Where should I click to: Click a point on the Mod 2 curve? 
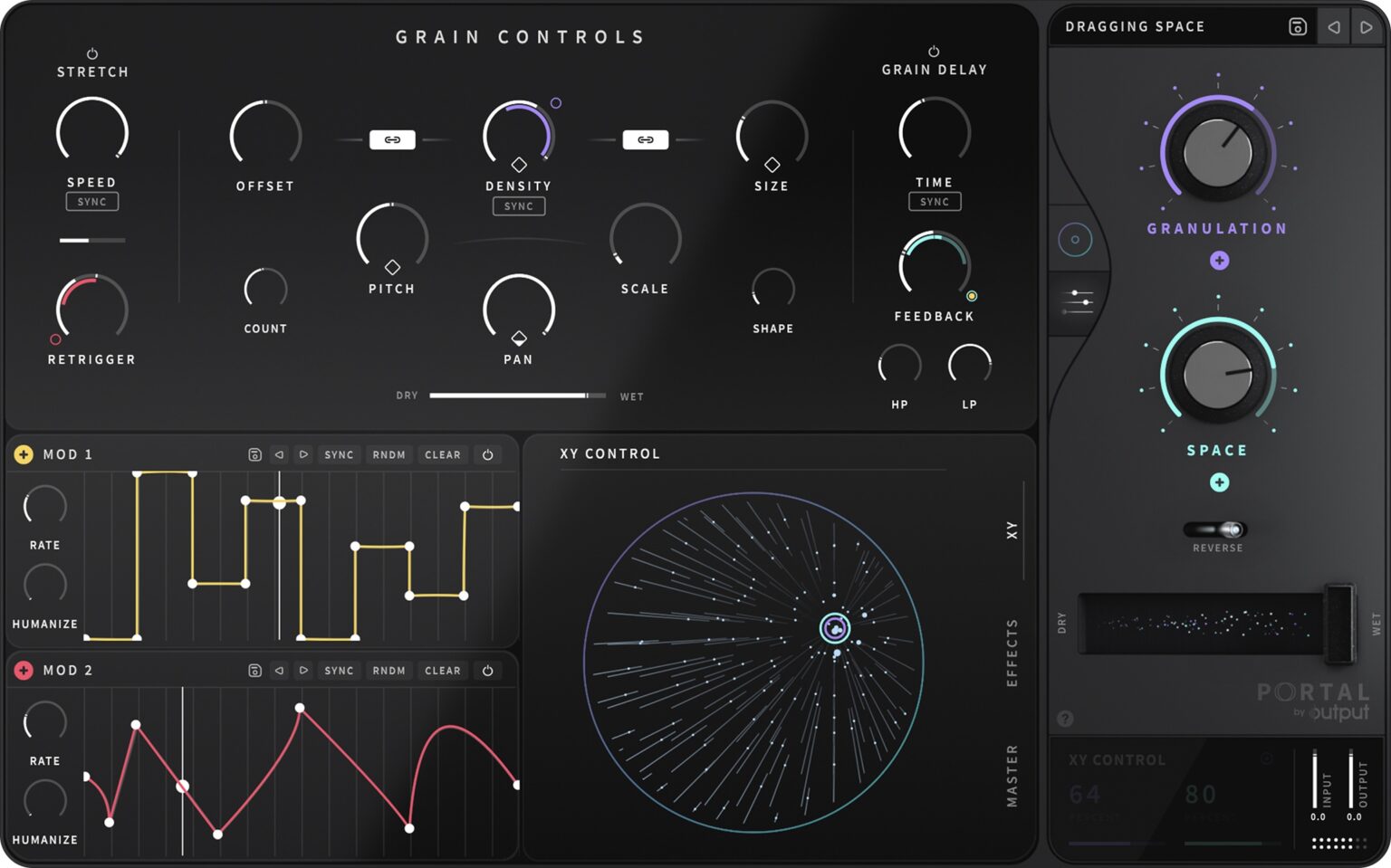pyautogui.click(x=299, y=705)
